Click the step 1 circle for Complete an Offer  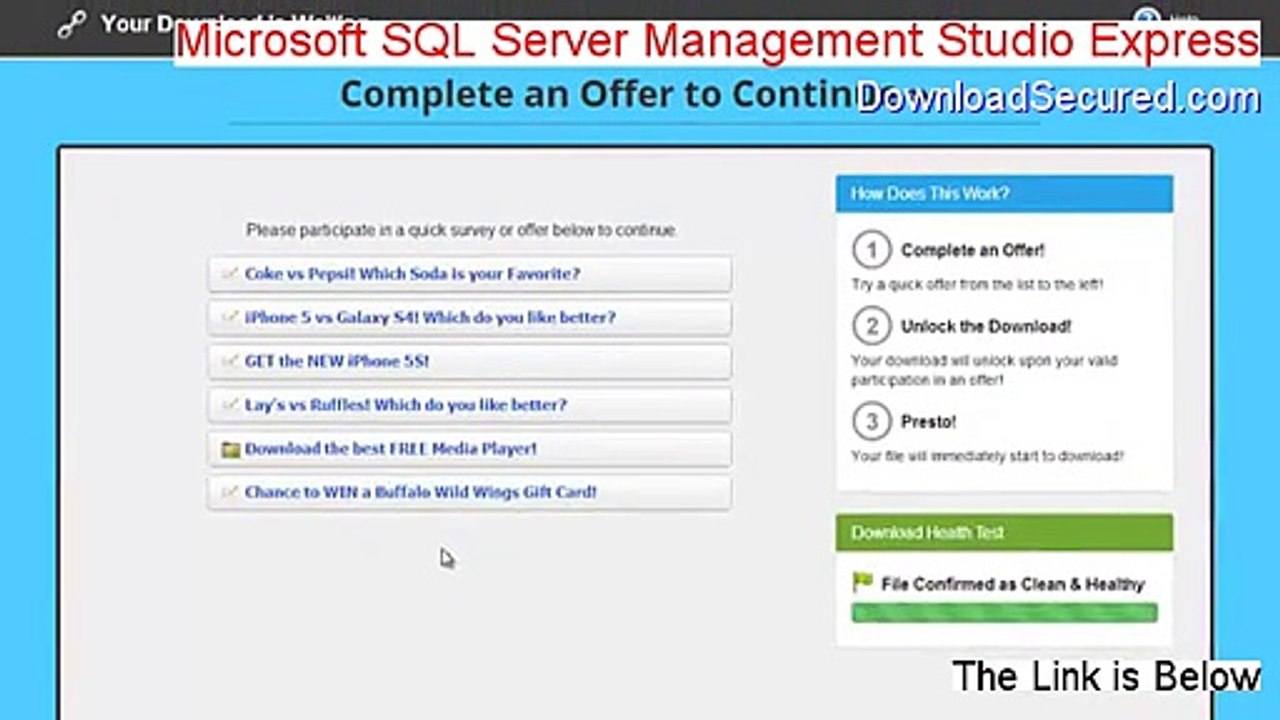[x=871, y=250]
